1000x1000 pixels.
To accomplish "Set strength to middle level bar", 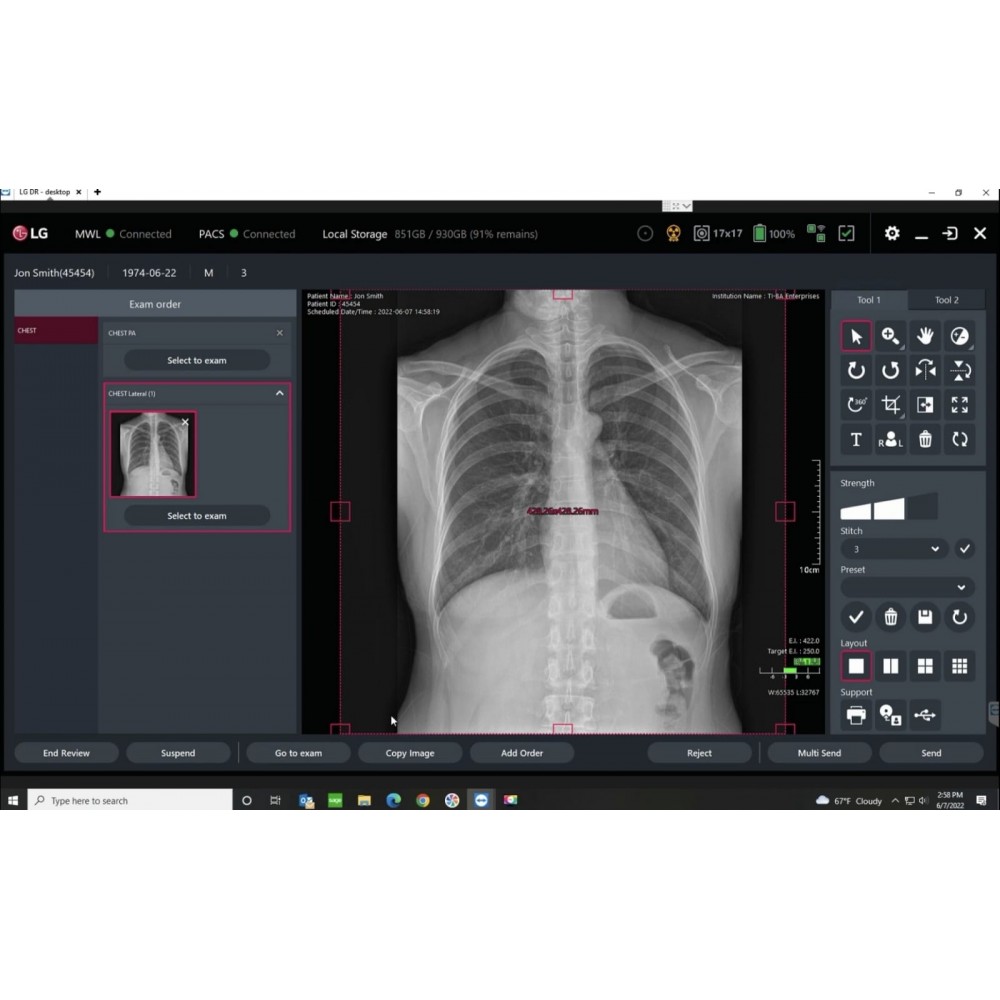I will [x=889, y=508].
